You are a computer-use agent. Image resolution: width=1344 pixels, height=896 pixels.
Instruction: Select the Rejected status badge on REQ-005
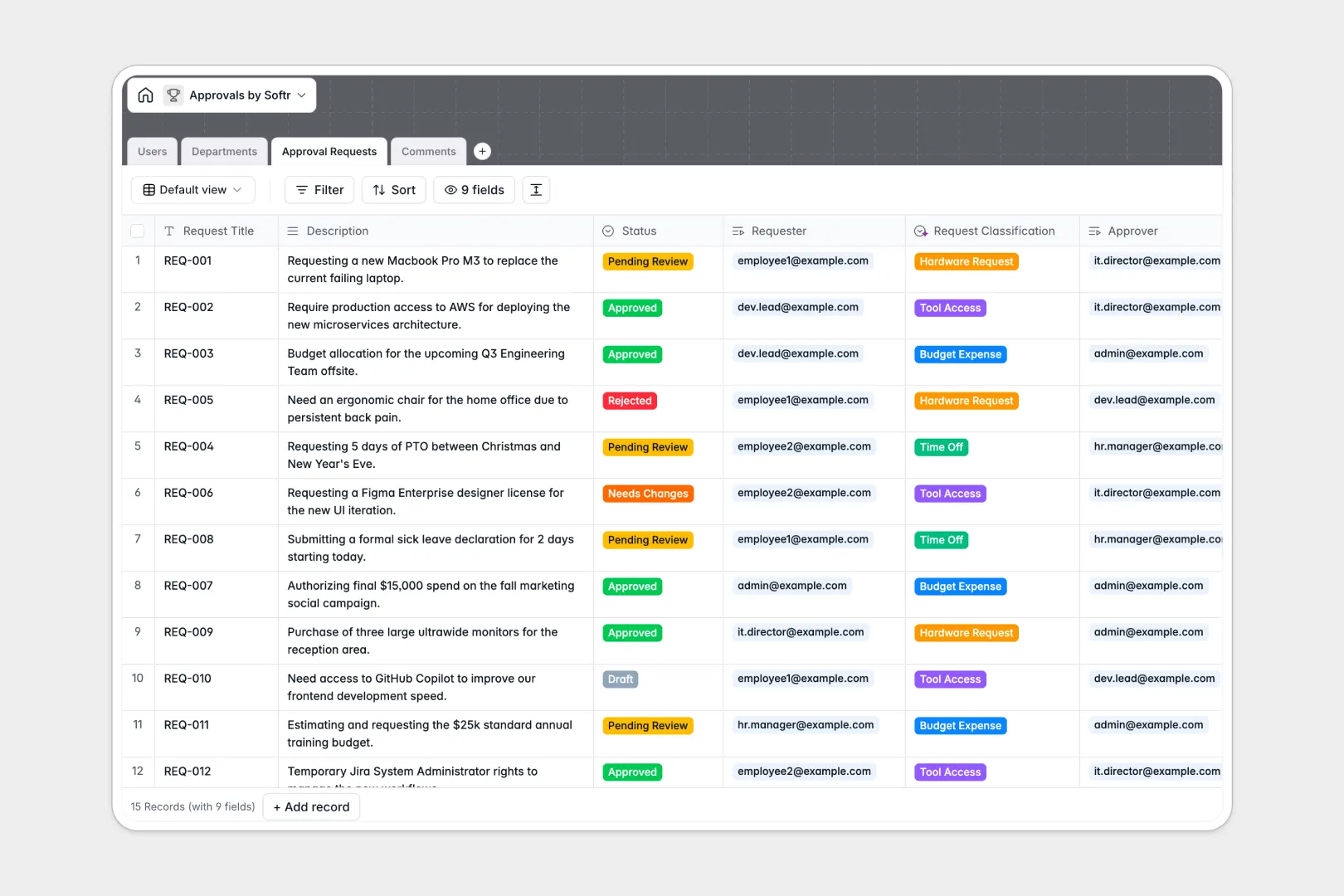630,400
